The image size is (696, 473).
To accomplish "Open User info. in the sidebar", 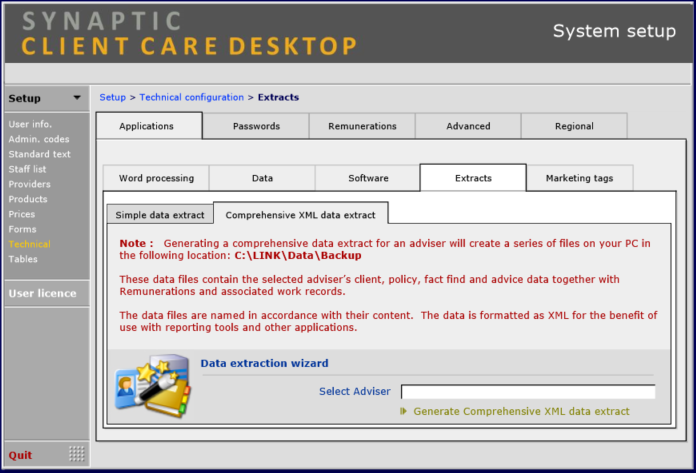I will point(30,124).
